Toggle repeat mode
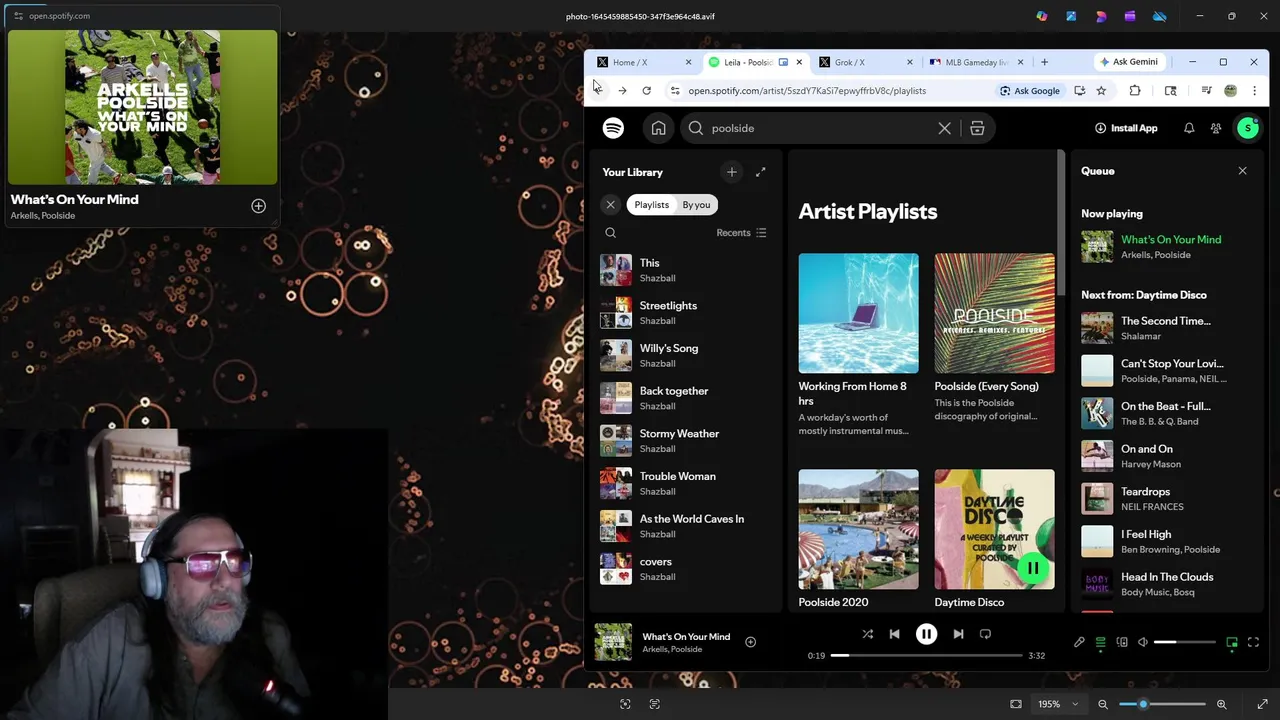Screen dimensions: 1280x720 click(x=985, y=634)
